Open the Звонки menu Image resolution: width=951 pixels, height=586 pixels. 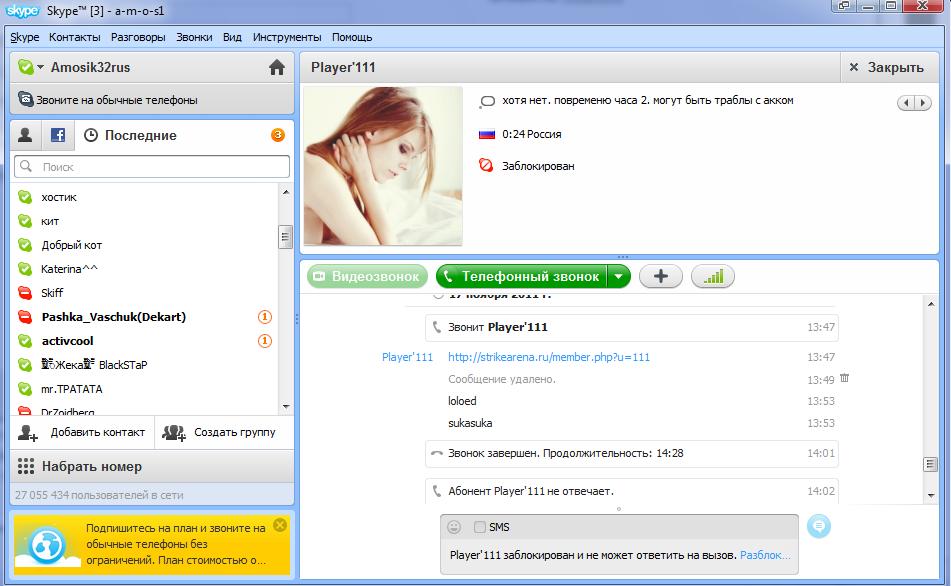pyautogui.click(x=194, y=37)
